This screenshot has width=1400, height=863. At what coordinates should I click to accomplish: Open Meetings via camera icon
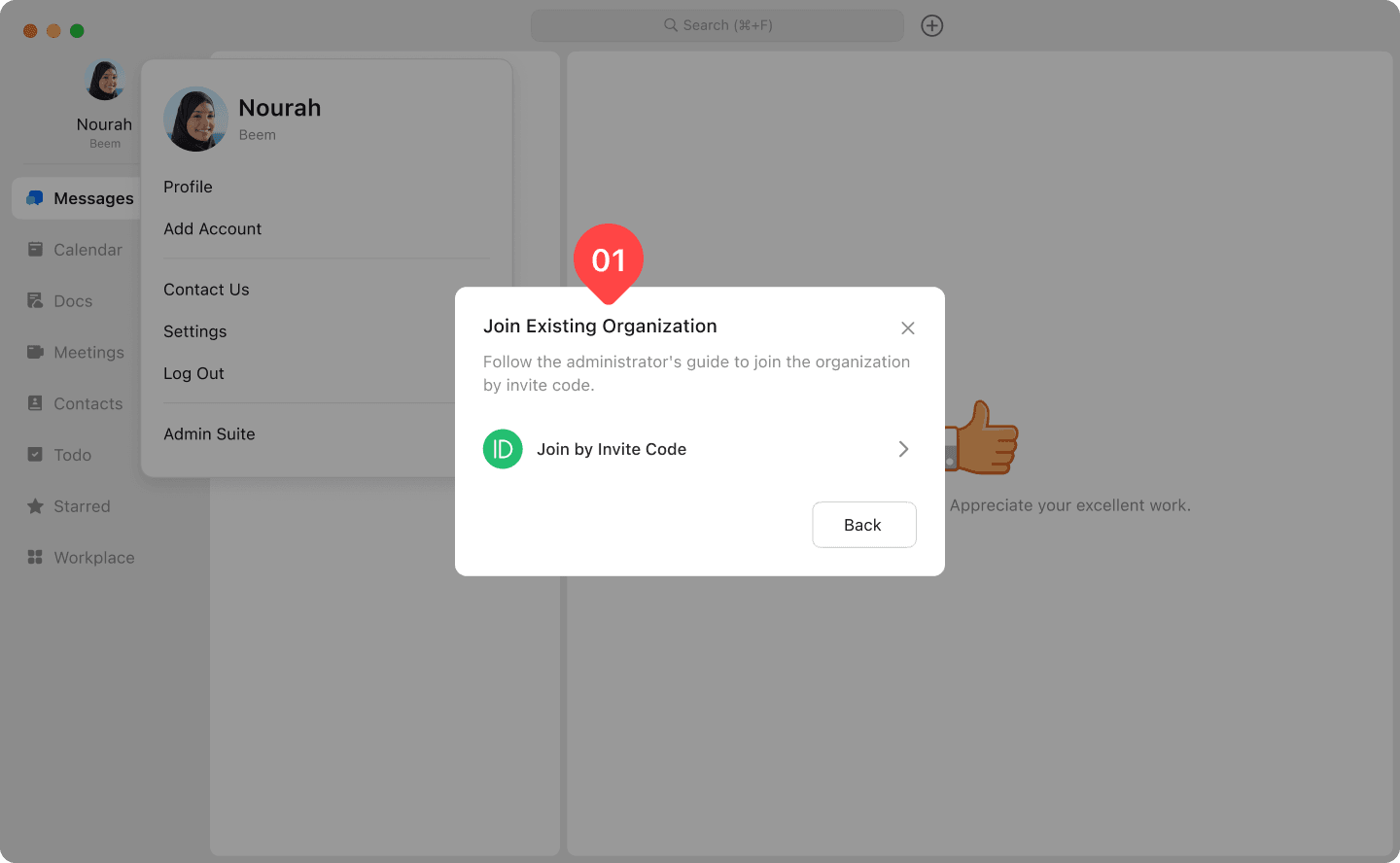pos(35,352)
